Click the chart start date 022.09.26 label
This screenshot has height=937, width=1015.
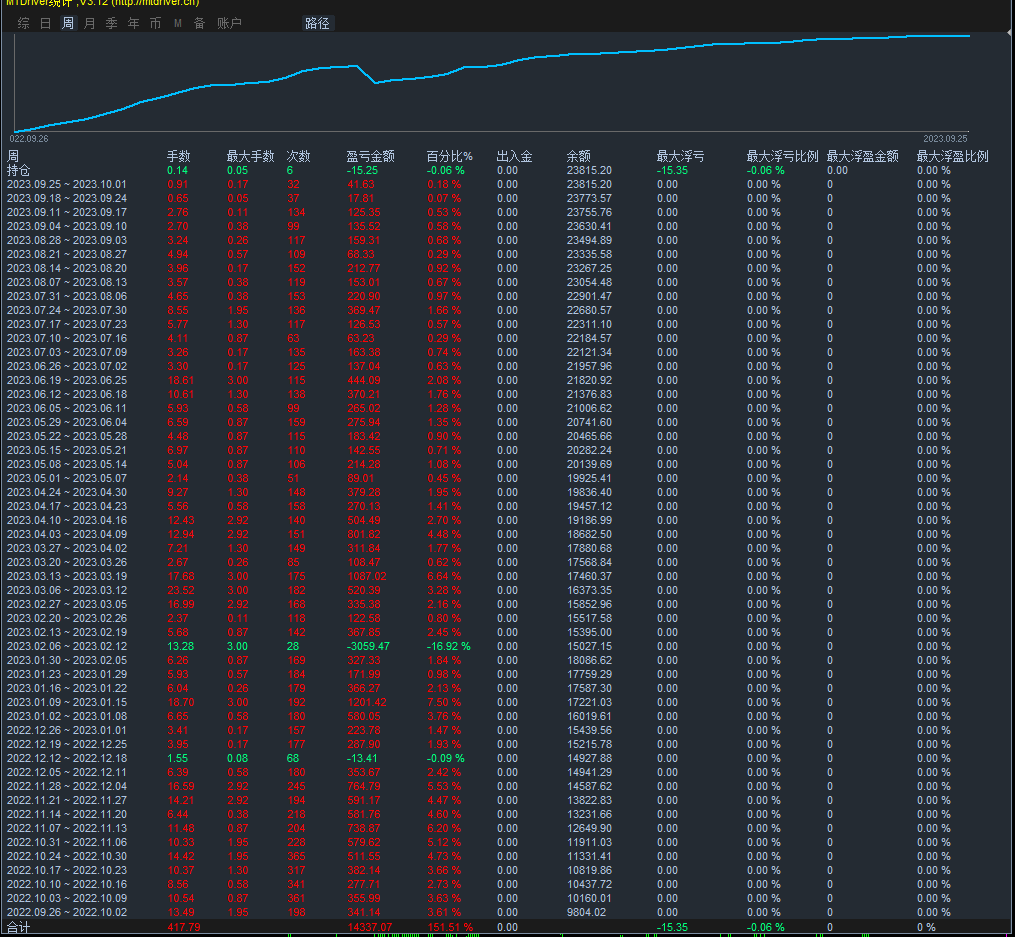[x=29, y=138]
